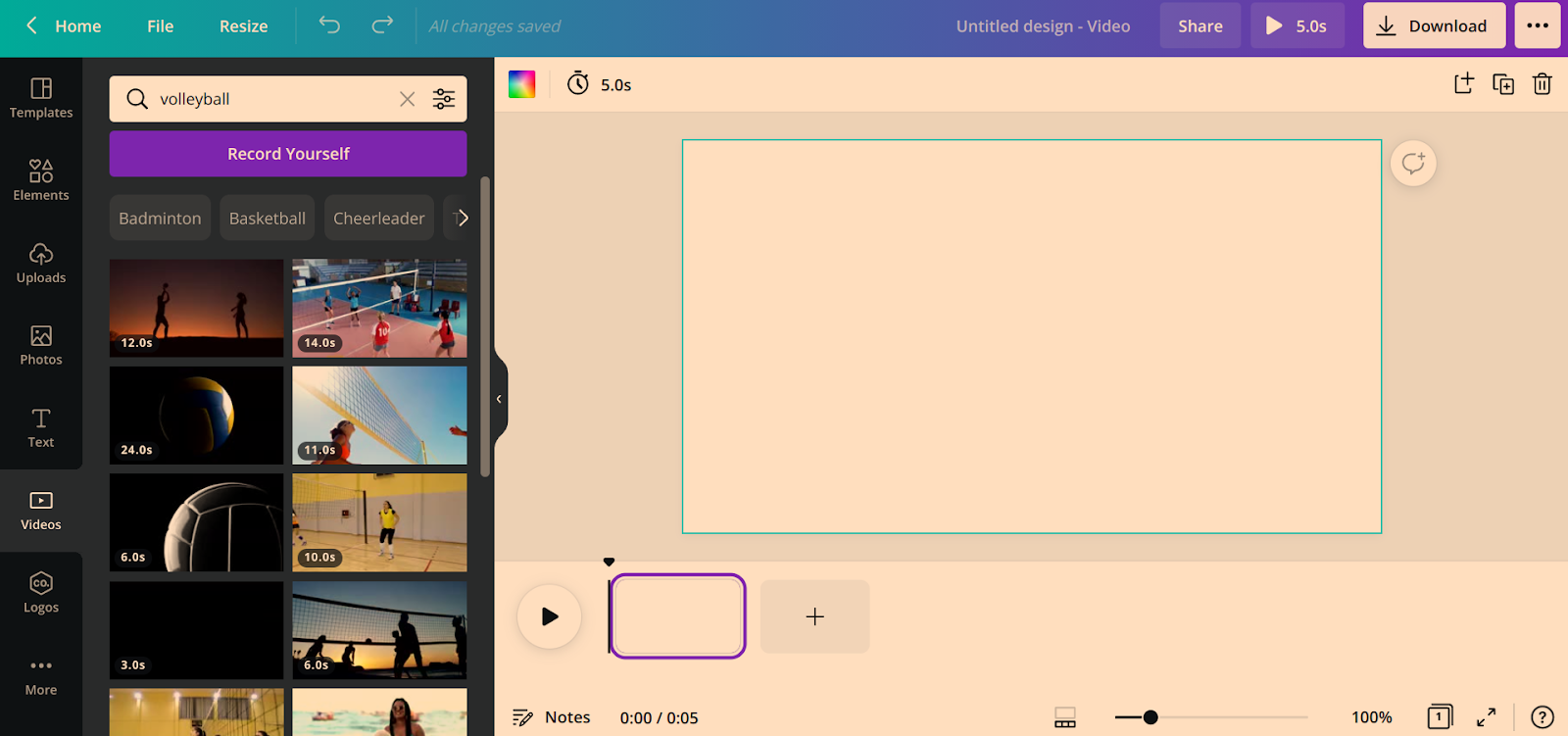Select the Basketball suggestion chip

[268, 219]
